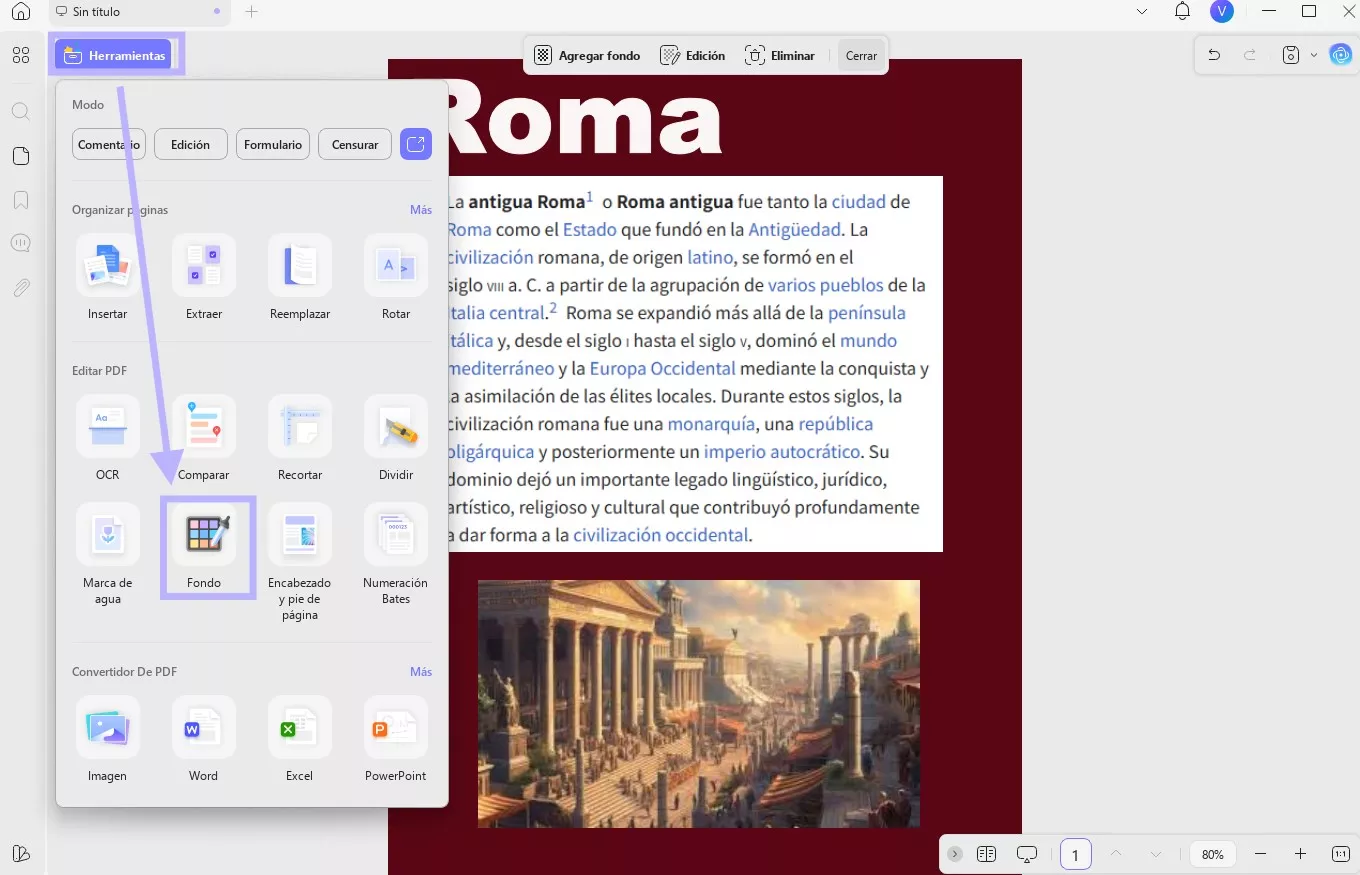The height and width of the screenshot is (875, 1360).
Task: Click the ancient Rome forum image
Action: coord(698,704)
